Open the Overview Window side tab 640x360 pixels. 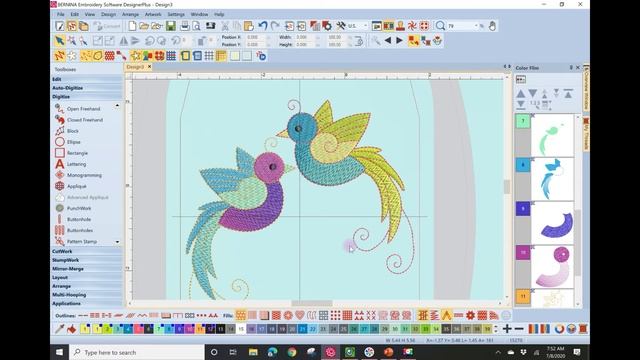586,88
